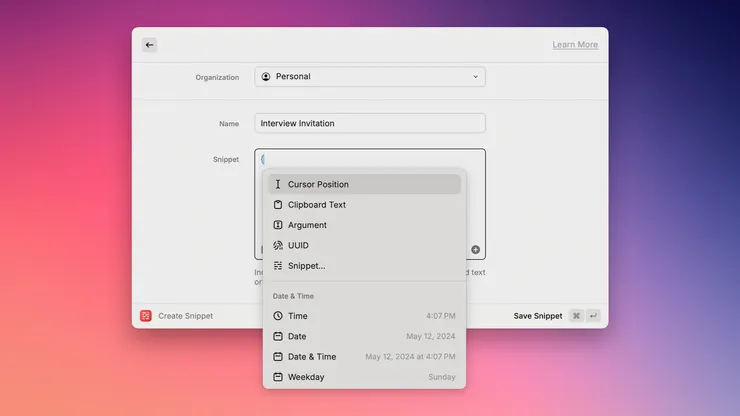The width and height of the screenshot is (740, 416).
Task: Select the Argument placeholder
Action: pyautogui.click(x=364, y=225)
